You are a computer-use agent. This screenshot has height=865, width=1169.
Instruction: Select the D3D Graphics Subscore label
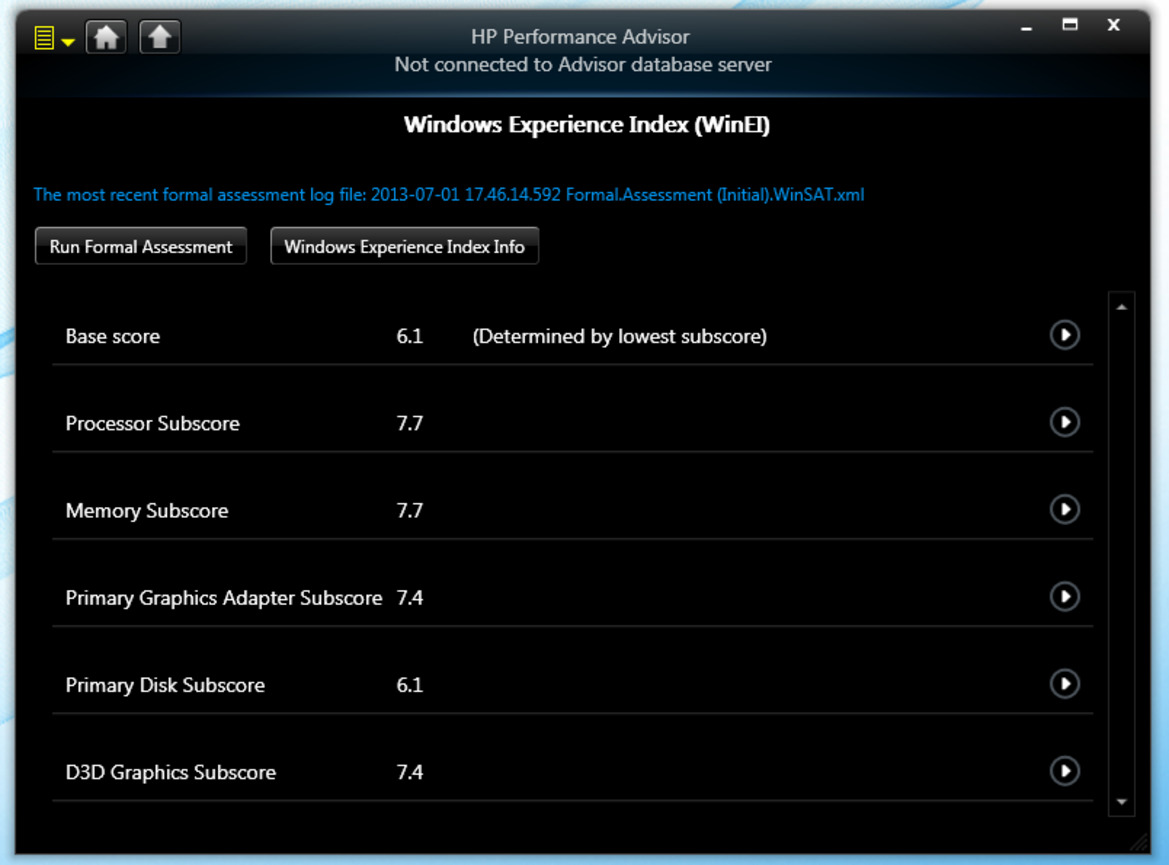171,773
